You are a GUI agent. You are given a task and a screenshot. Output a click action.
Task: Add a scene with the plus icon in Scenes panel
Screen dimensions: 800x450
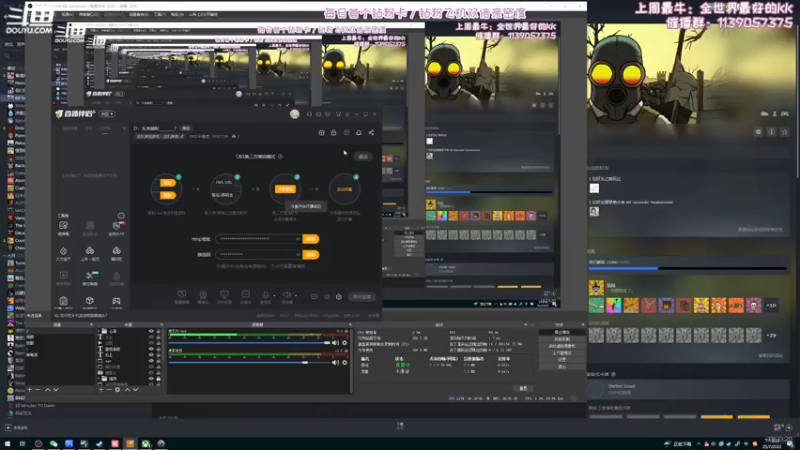click(30, 390)
